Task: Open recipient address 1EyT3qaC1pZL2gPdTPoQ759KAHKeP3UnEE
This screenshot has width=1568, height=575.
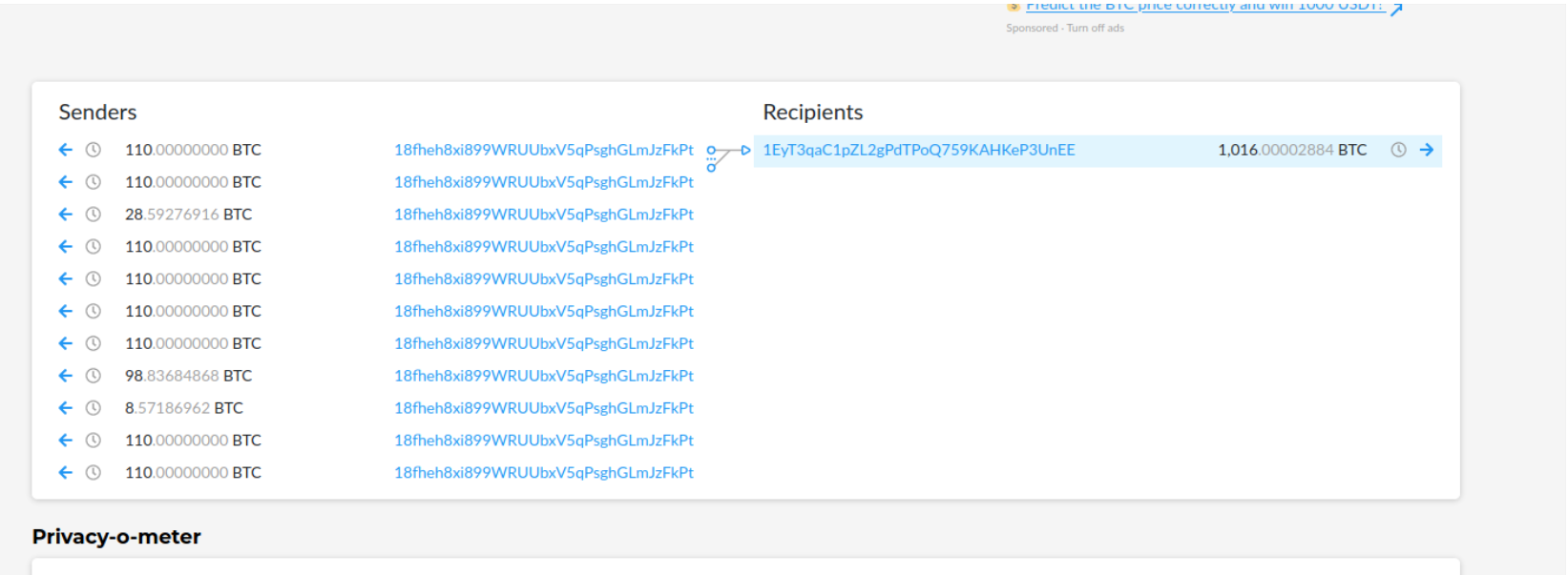Action: click(x=918, y=150)
